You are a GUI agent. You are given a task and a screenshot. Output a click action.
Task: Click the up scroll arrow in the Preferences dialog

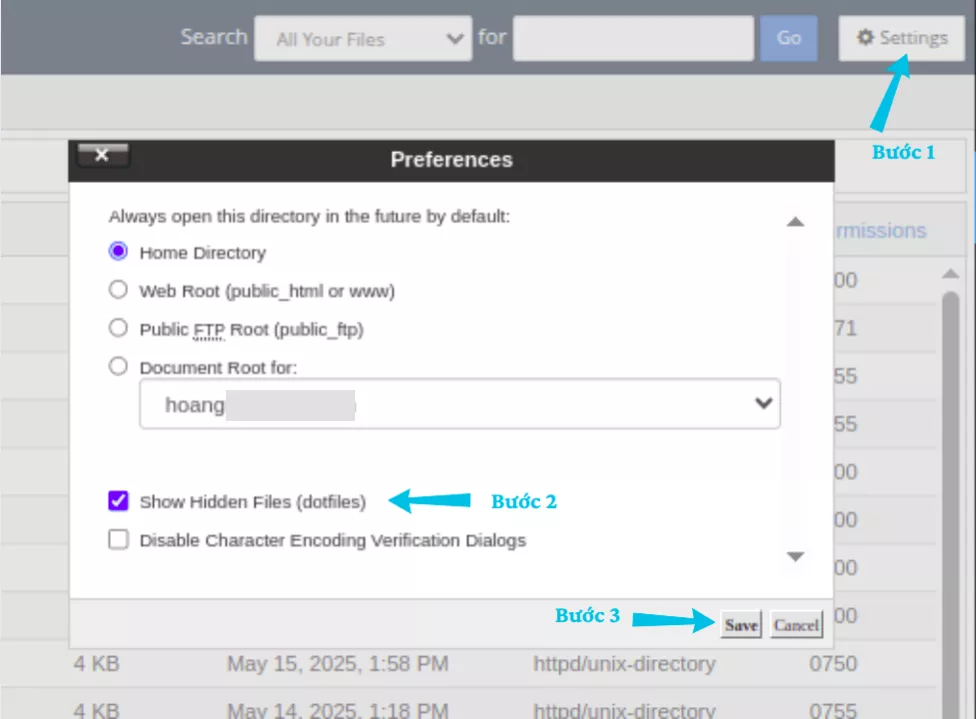(x=797, y=221)
